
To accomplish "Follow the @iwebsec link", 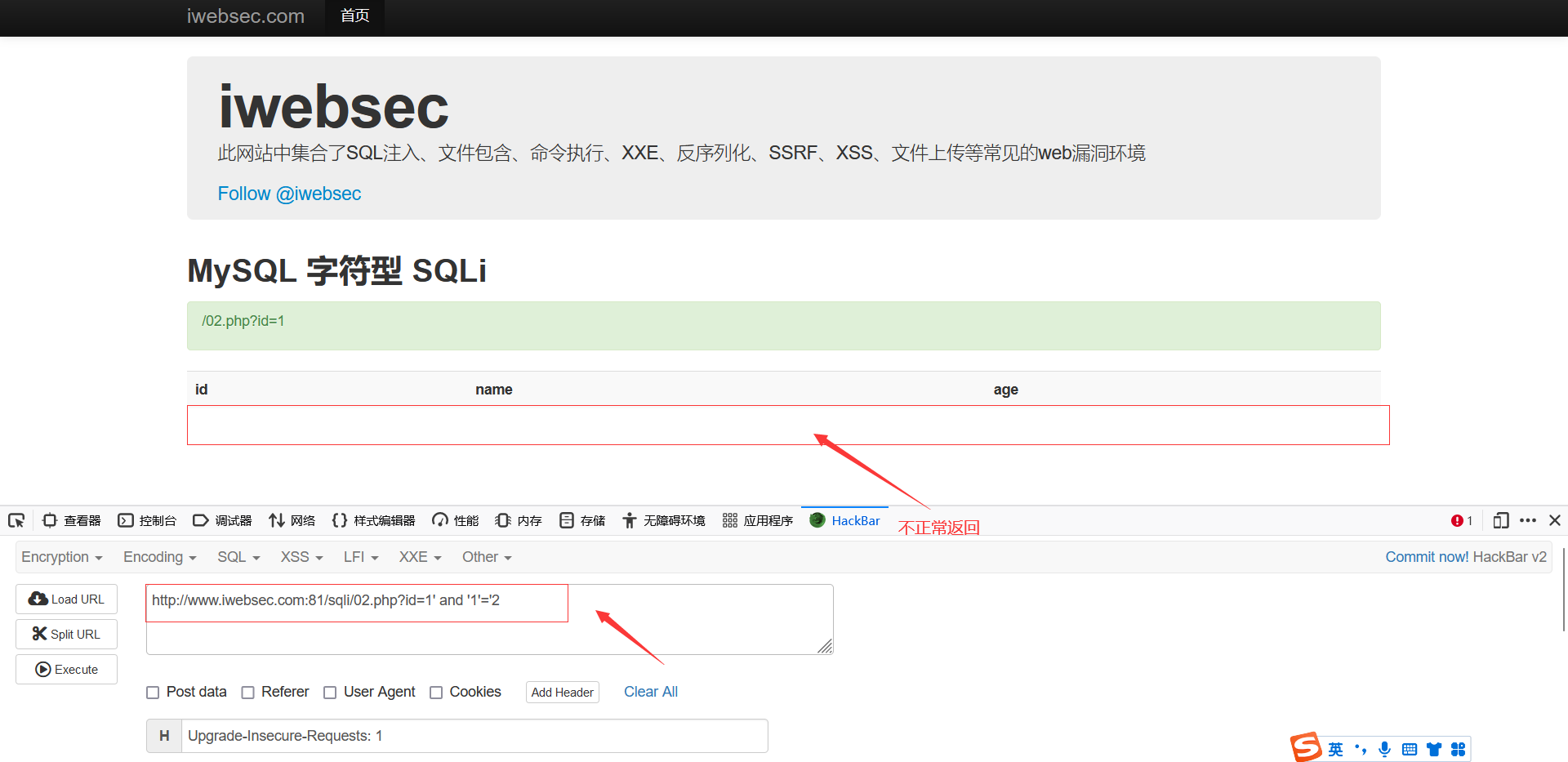I will (289, 194).
